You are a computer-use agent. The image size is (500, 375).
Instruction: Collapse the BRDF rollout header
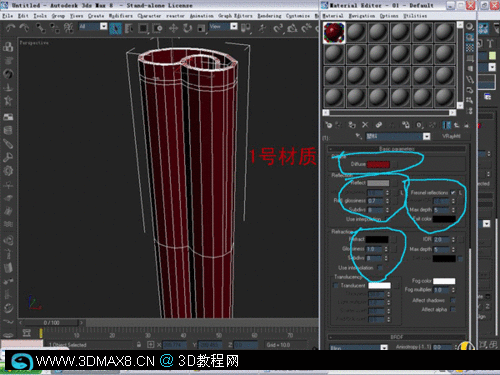397,337
